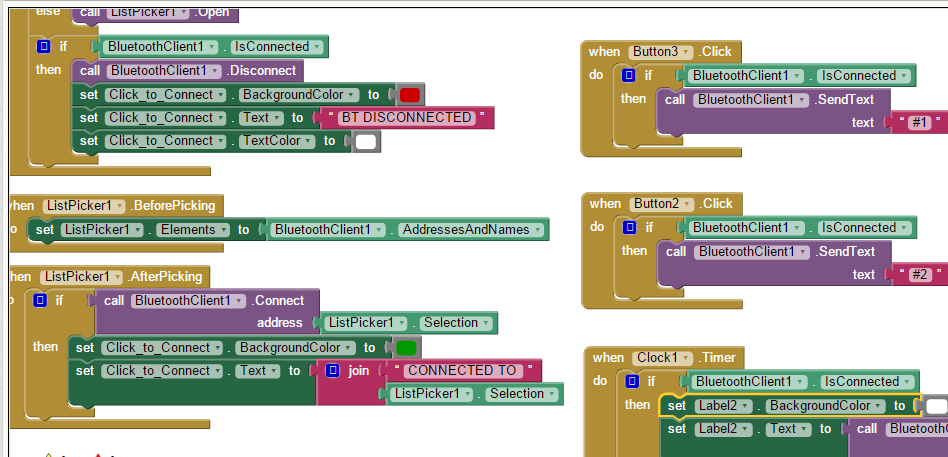Open BluetoothClient1 dropdown in Button3 SendText call
This screenshot has width=948, height=457.
[750, 100]
